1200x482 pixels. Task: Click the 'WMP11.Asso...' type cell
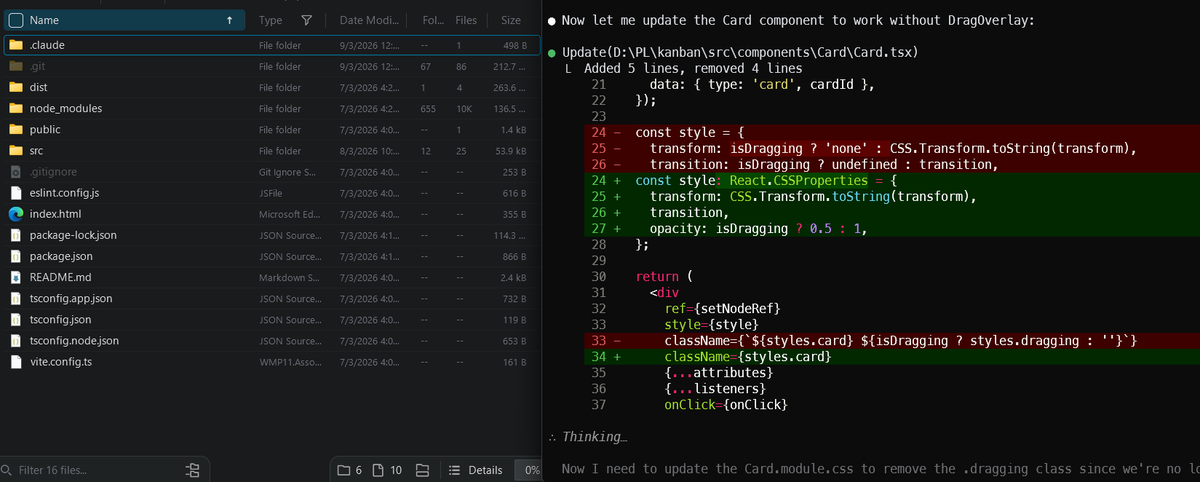click(290, 361)
